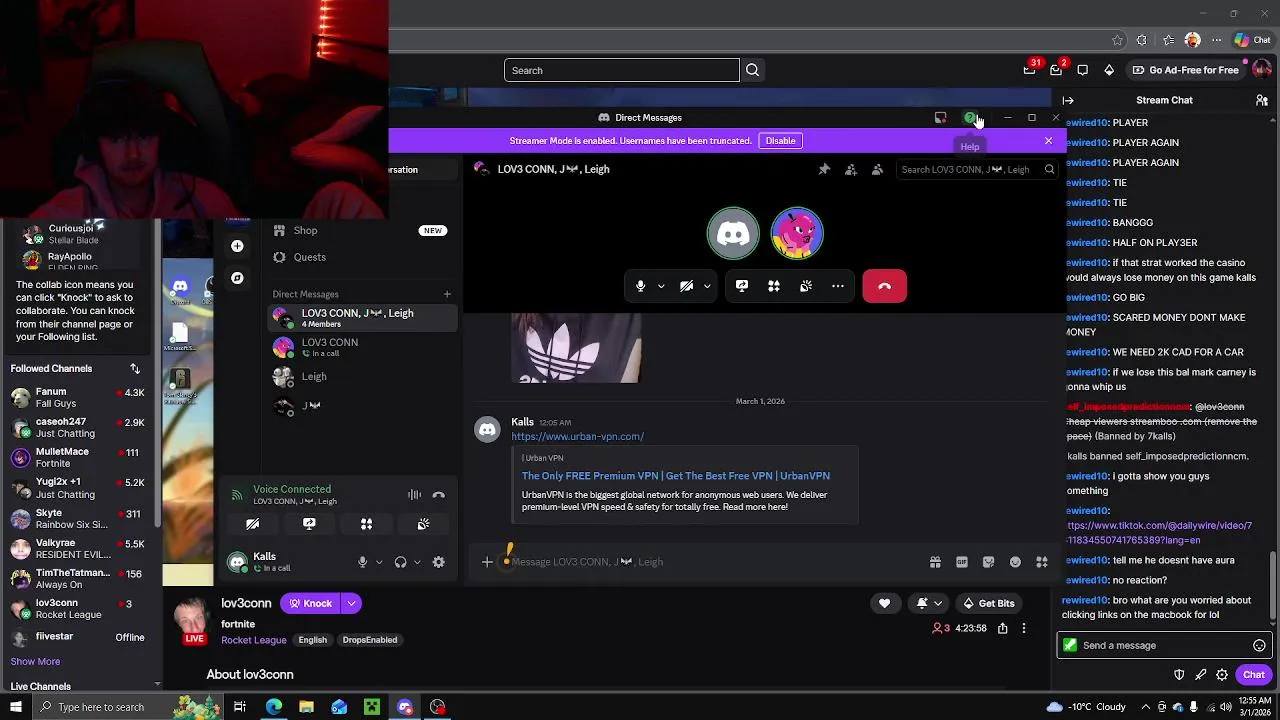Share screen from the voice panel

pyautogui.click(x=309, y=524)
